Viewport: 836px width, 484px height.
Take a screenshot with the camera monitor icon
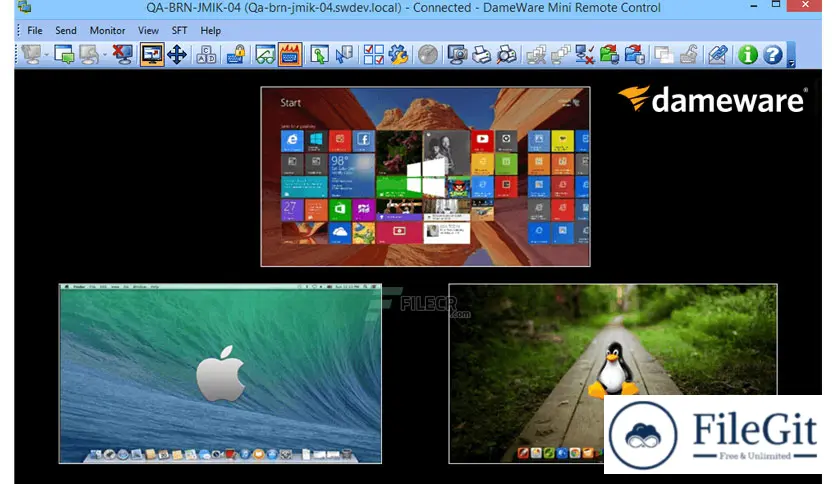point(457,54)
